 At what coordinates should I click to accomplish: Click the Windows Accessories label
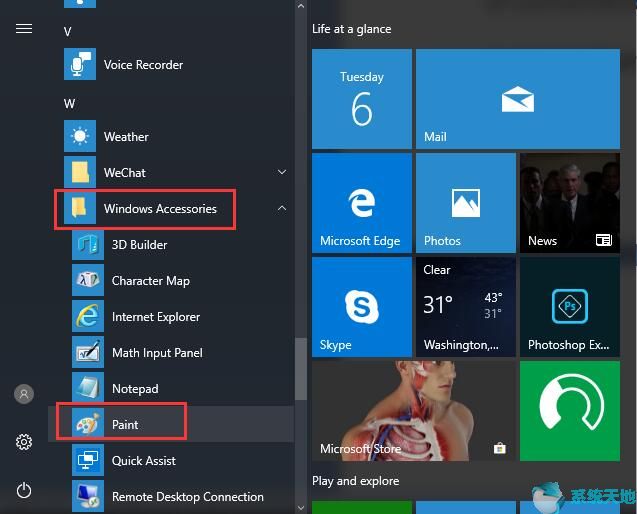click(160, 208)
